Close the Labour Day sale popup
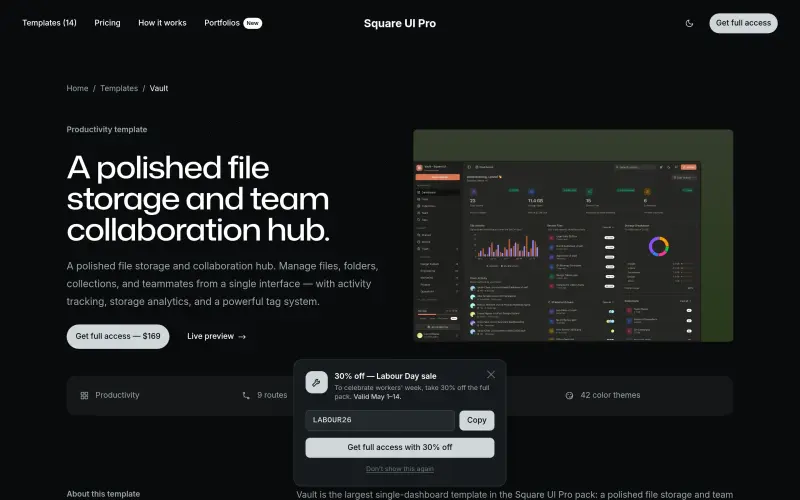800x500 pixels. point(491,374)
